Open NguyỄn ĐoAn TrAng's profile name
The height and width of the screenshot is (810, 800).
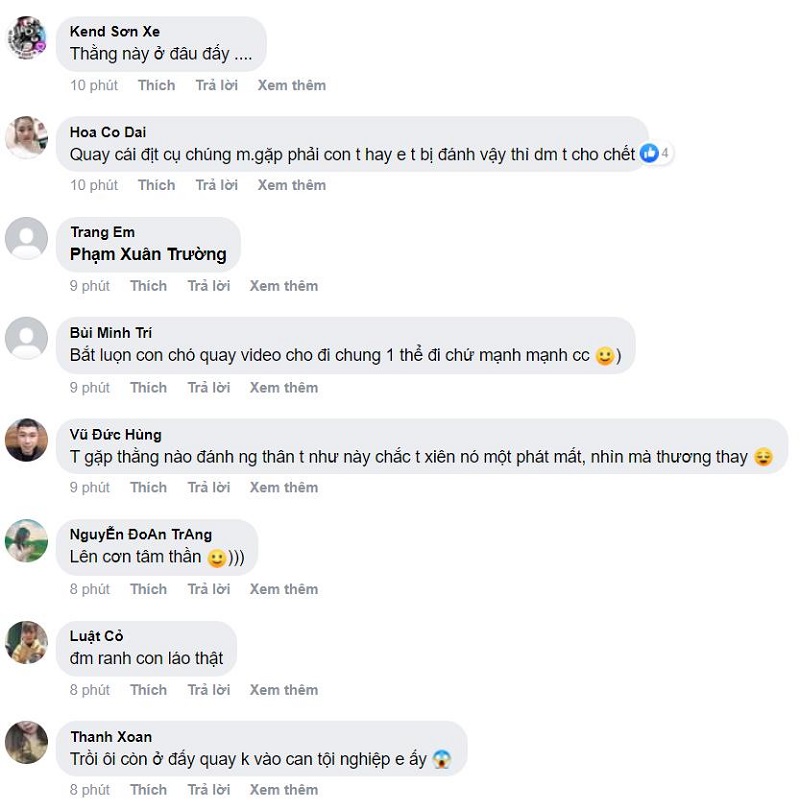[x=140, y=534]
